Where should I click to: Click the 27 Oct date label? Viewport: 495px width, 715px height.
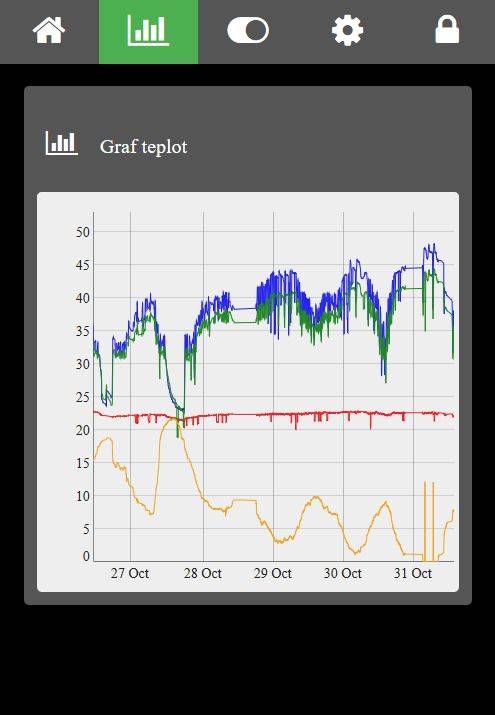(130, 573)
